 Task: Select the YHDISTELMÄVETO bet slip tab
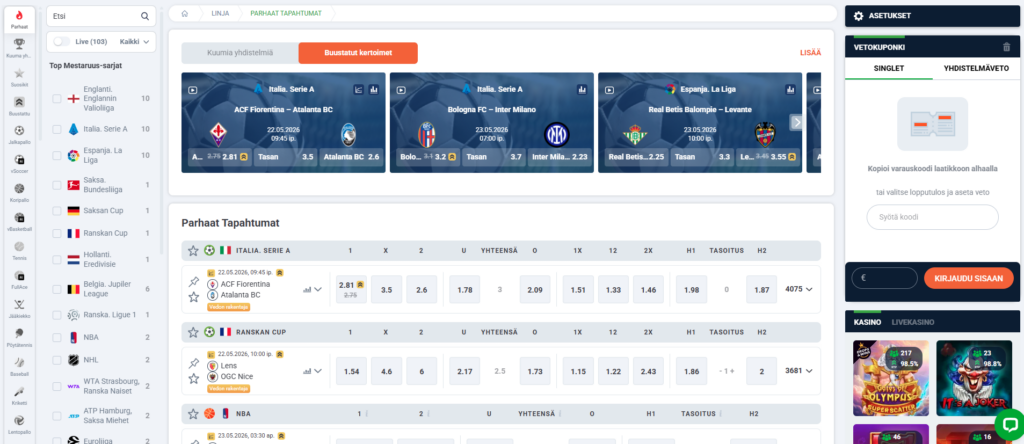(x=976, y=68)
